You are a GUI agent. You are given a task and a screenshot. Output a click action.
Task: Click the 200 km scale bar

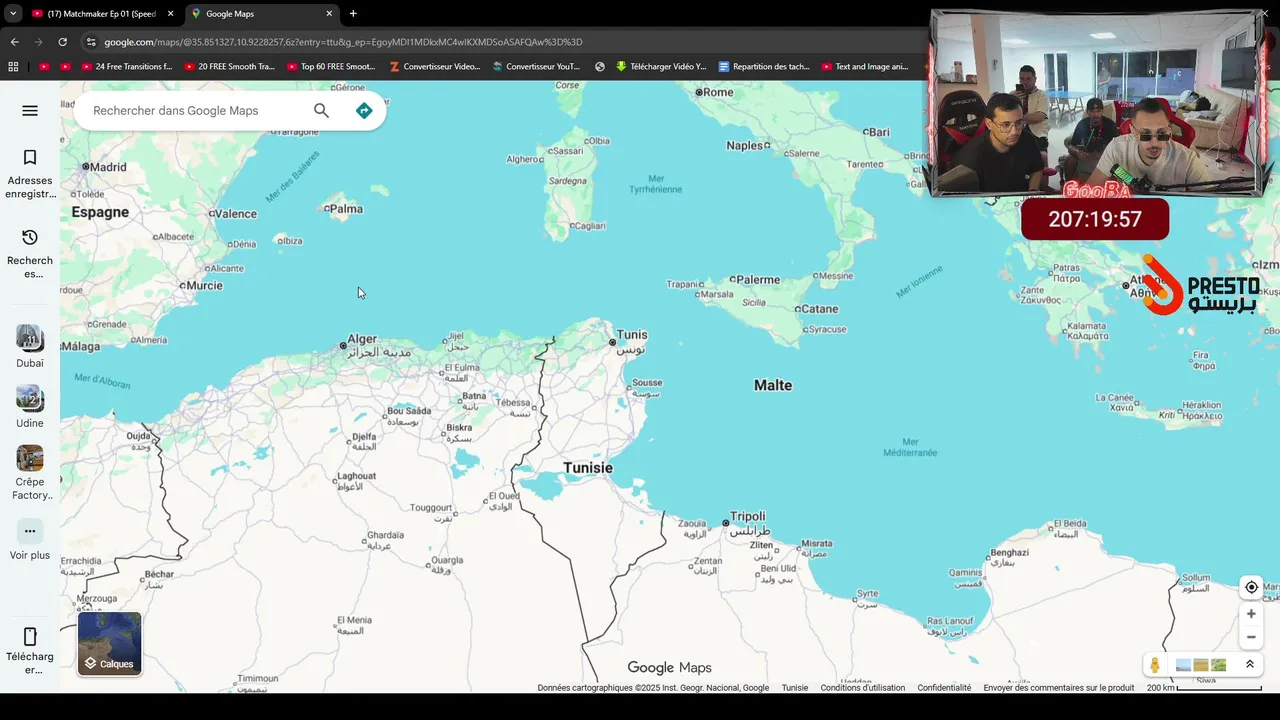pos(1205,688)
